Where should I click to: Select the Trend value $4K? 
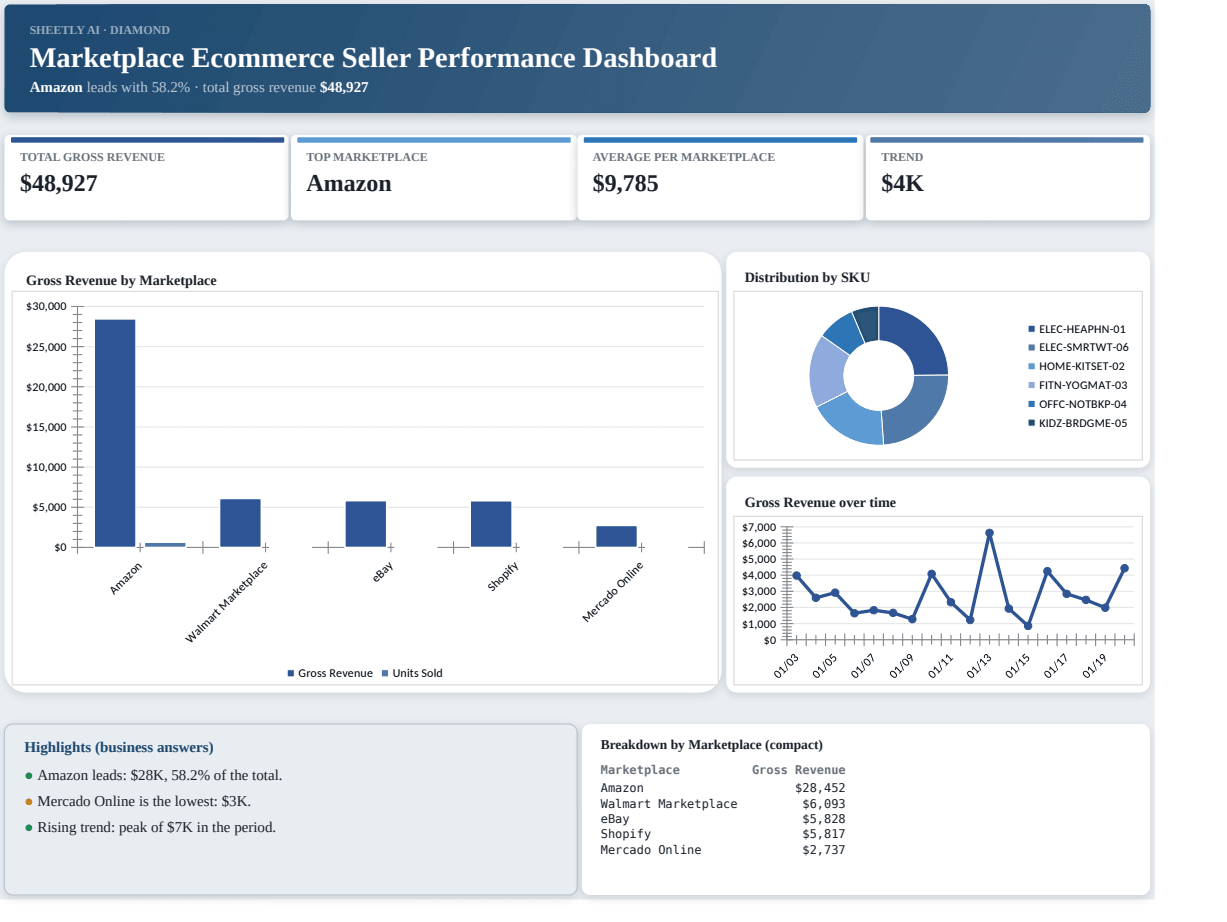coord(902,183)
